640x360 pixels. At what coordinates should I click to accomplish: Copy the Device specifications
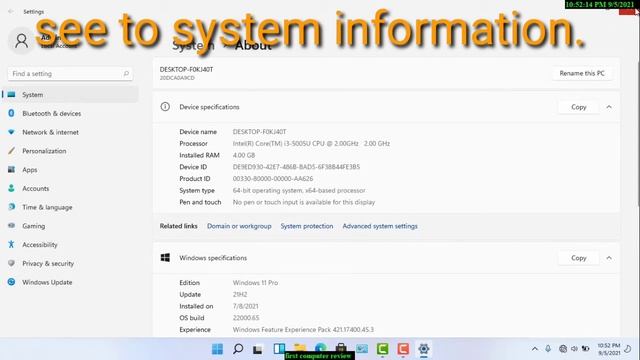click(578, 107)
